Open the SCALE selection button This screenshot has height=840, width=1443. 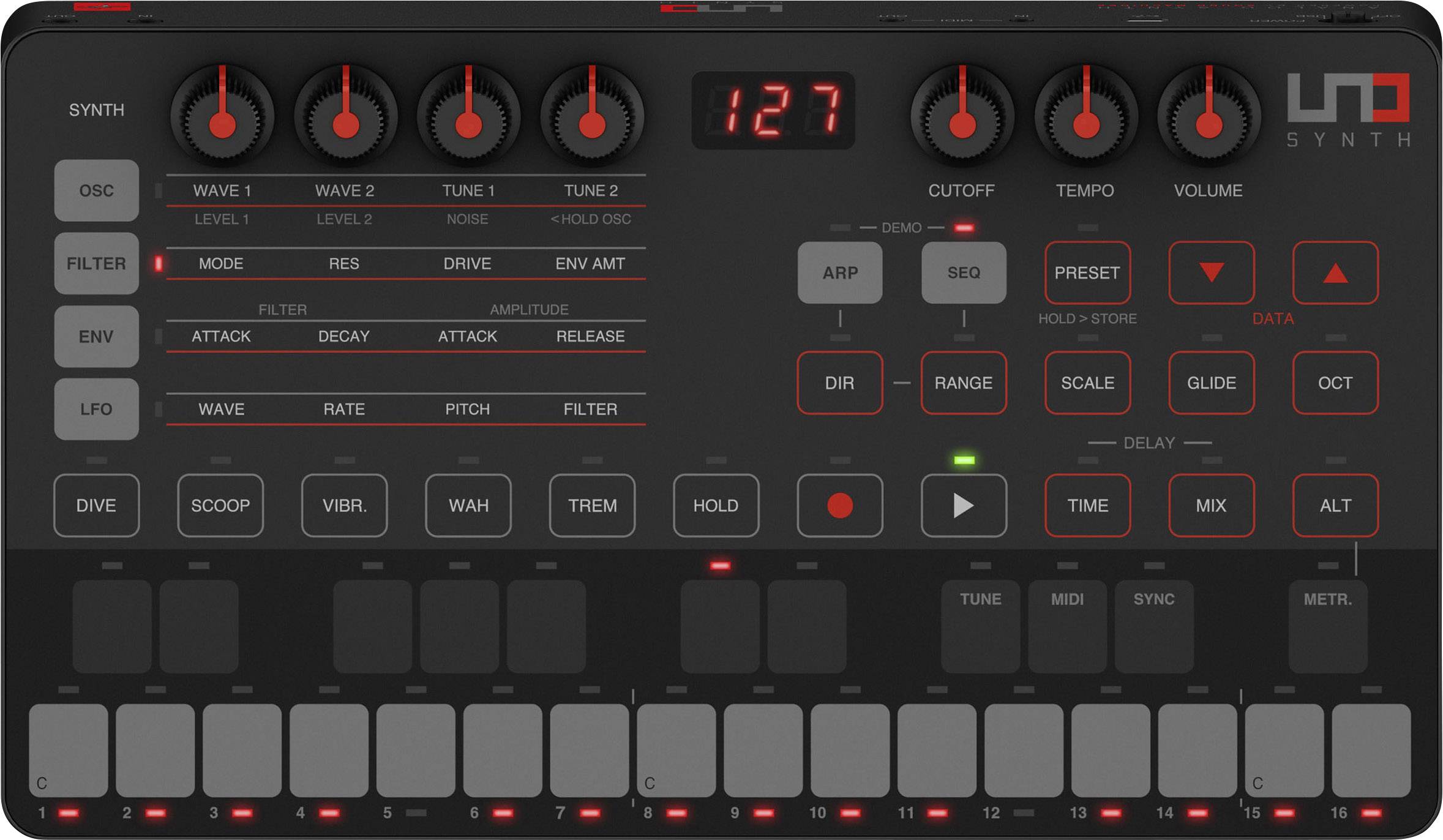[x=1087, y=383]
